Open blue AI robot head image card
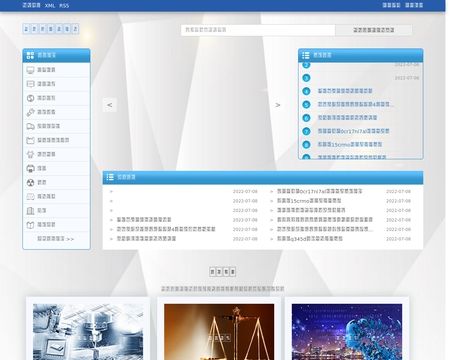 click(x=347, y=332)
